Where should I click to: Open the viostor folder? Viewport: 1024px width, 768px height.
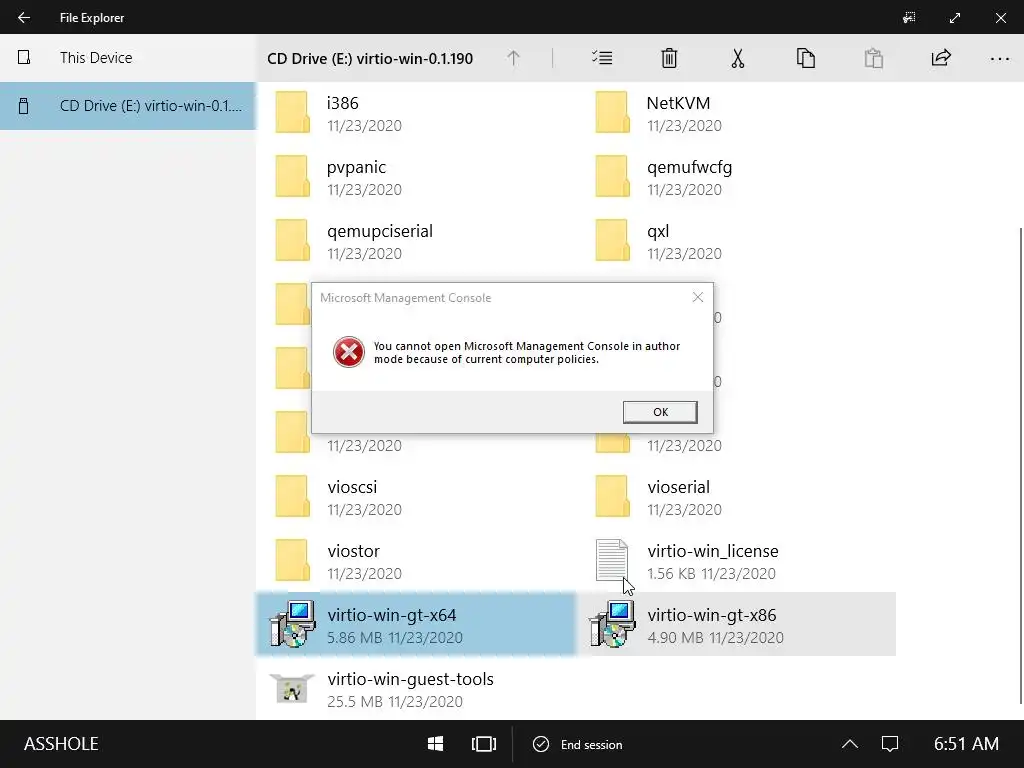pyautogui.click(x=415, y=562)
